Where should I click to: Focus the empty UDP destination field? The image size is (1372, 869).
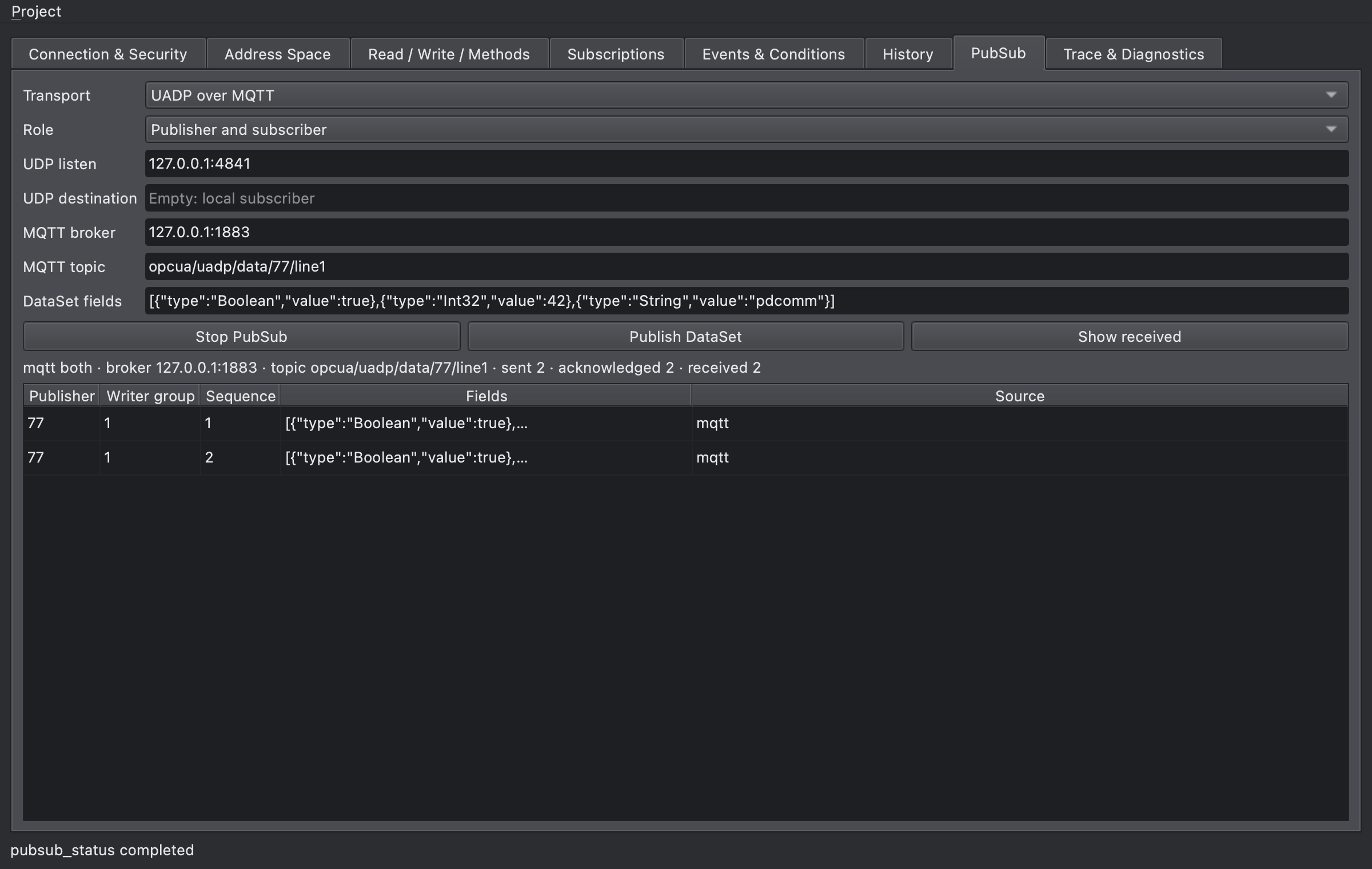[x=747, y=198]
